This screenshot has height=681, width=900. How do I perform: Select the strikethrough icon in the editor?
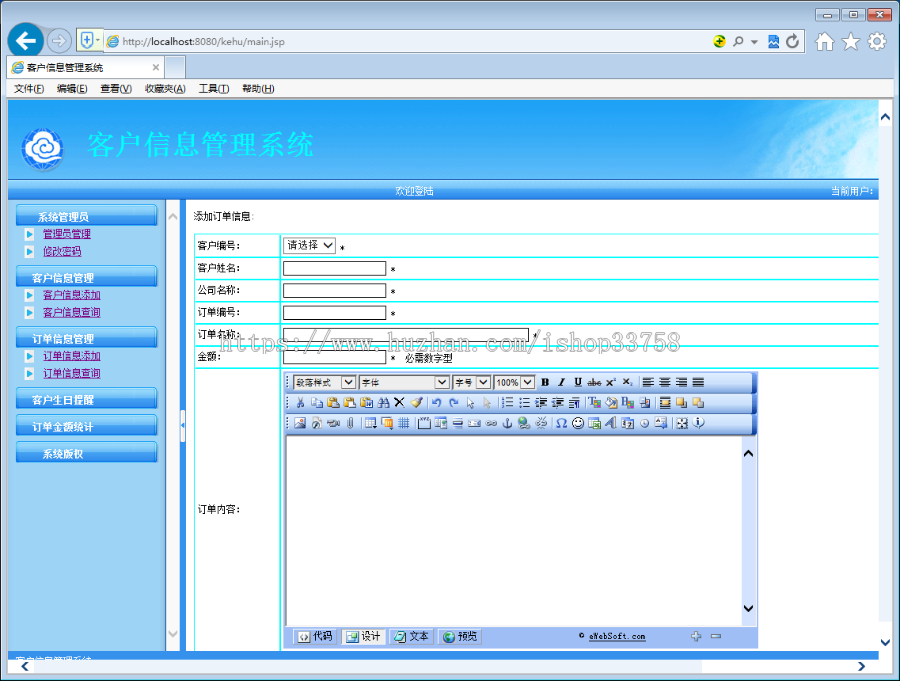click(x=592, y=382)
